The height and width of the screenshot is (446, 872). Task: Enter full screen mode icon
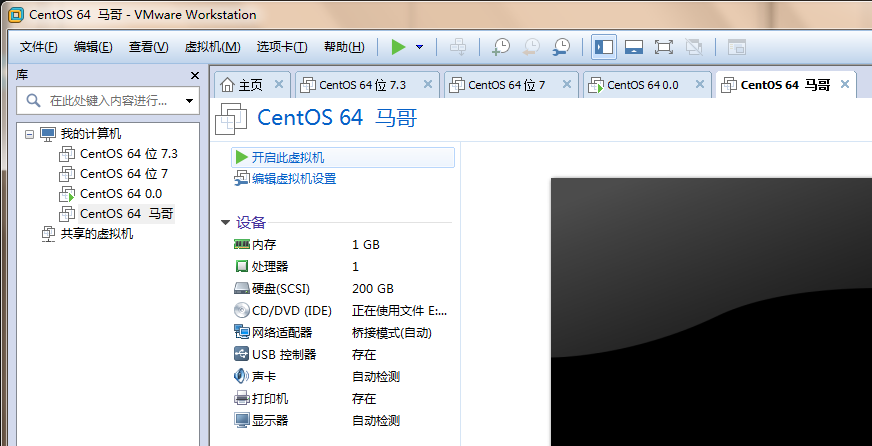tap(663, 47)
